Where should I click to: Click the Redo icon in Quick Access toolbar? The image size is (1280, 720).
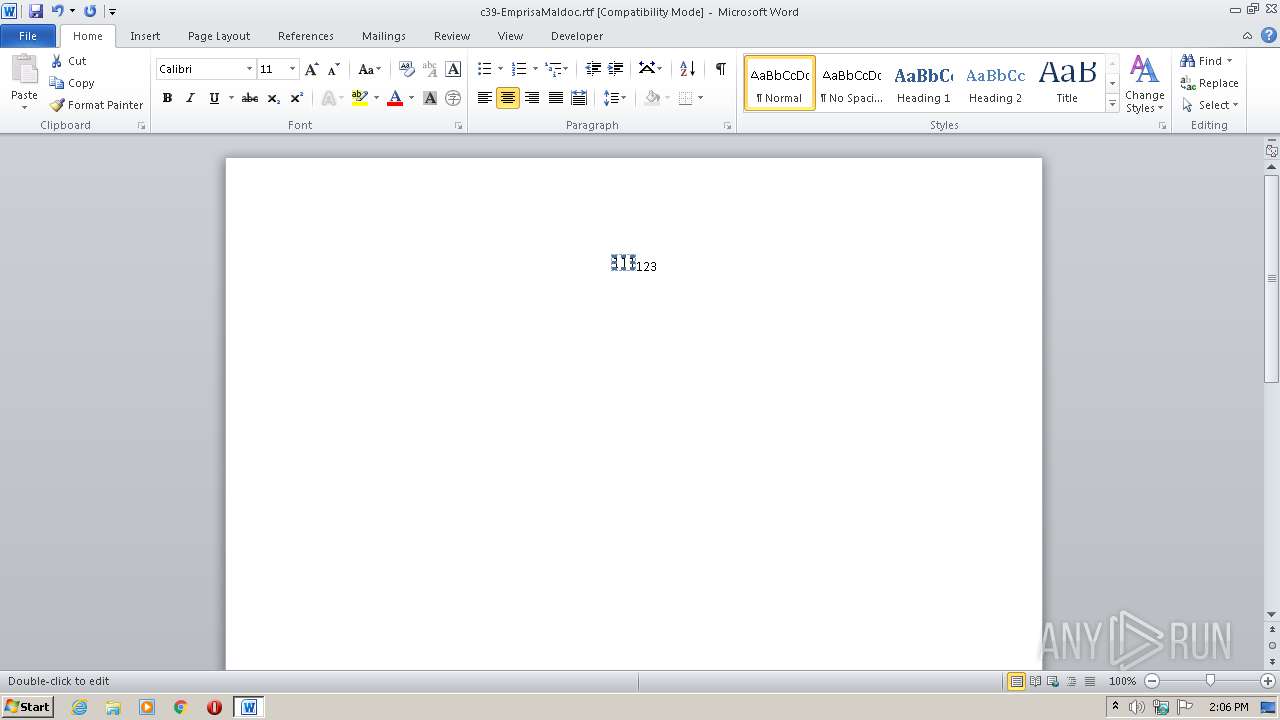point(90,11)
